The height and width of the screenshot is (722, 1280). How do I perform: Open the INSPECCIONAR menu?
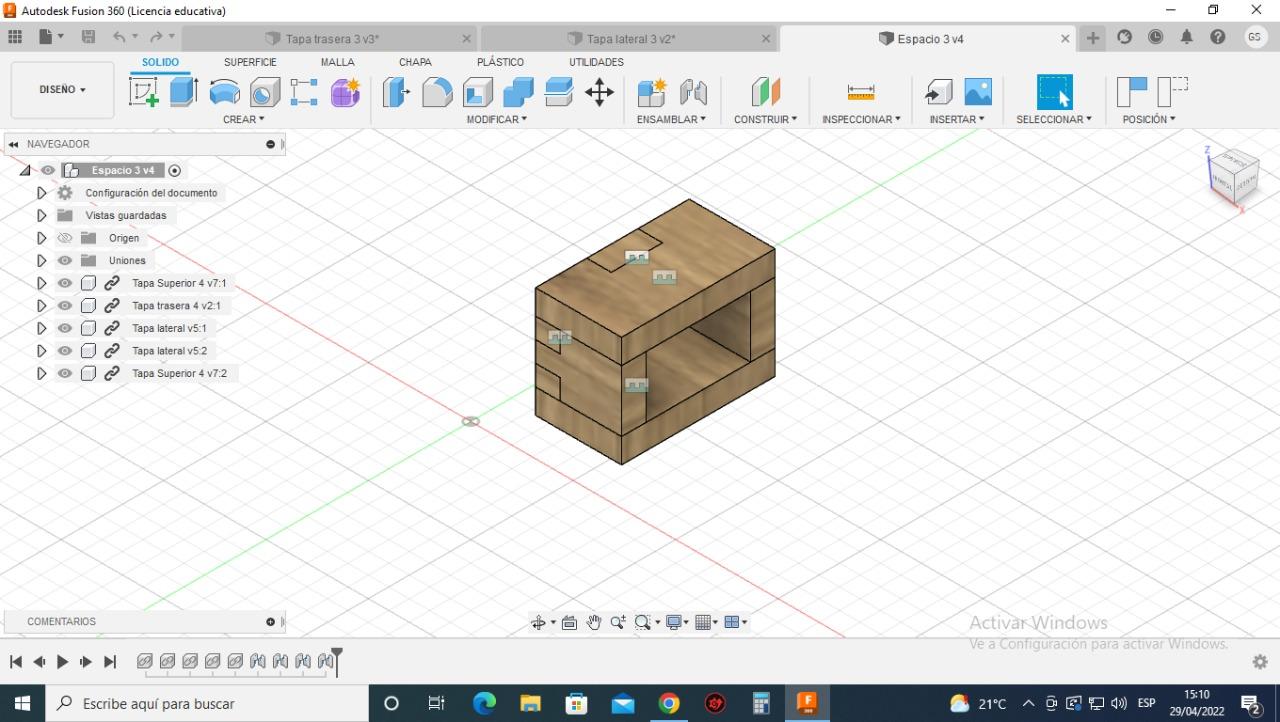(x=861, y=119)
